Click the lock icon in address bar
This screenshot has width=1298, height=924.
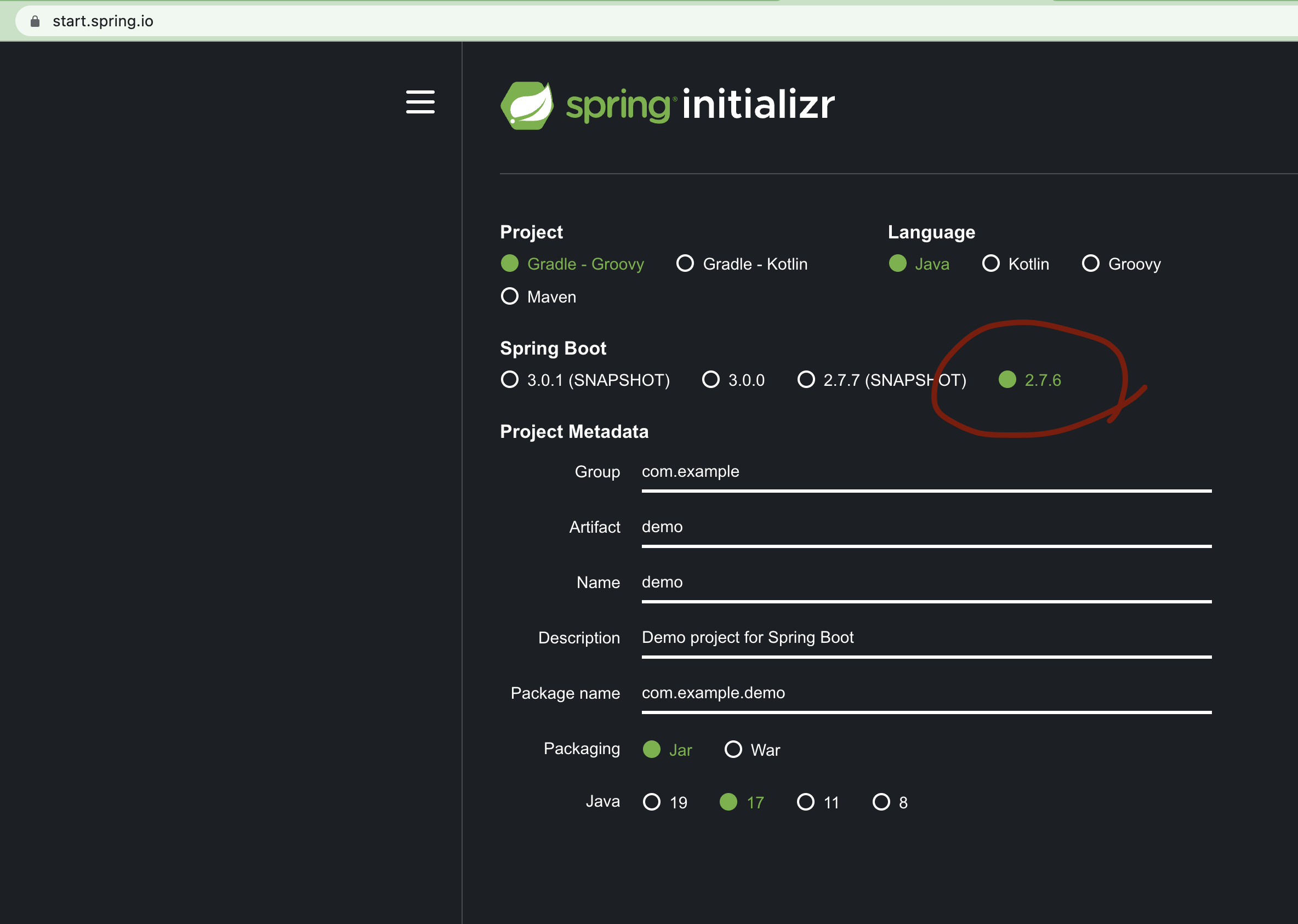[x=35, y=21]
